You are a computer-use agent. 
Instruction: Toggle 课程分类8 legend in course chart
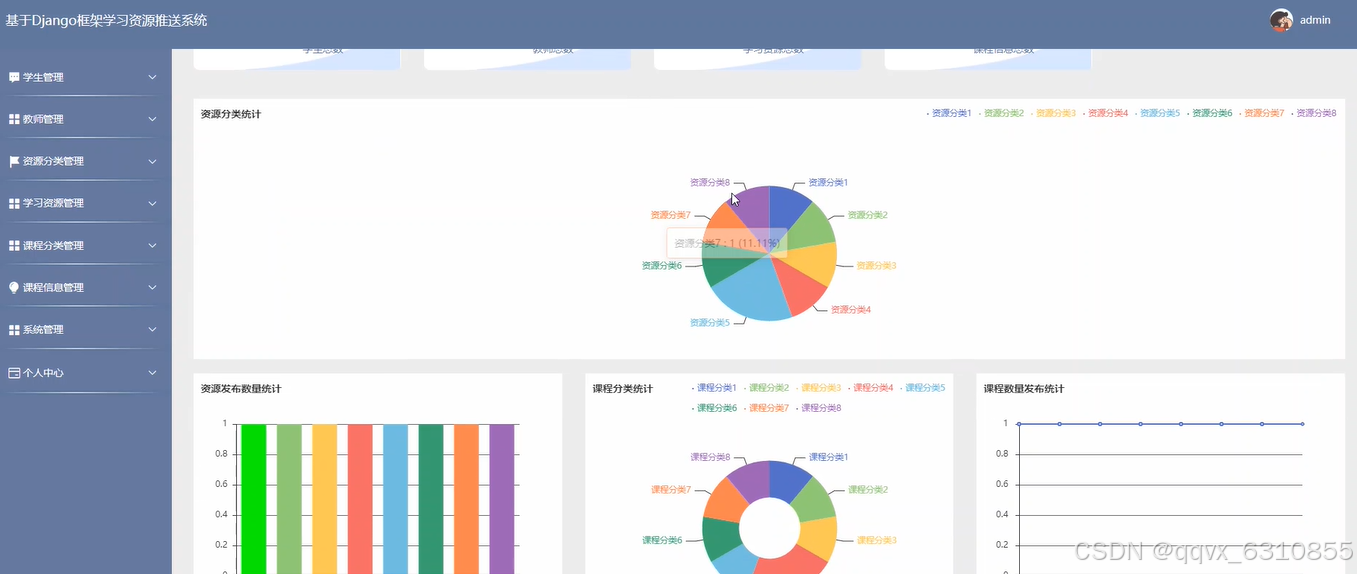pyautogui.click(x=818, y=408)
